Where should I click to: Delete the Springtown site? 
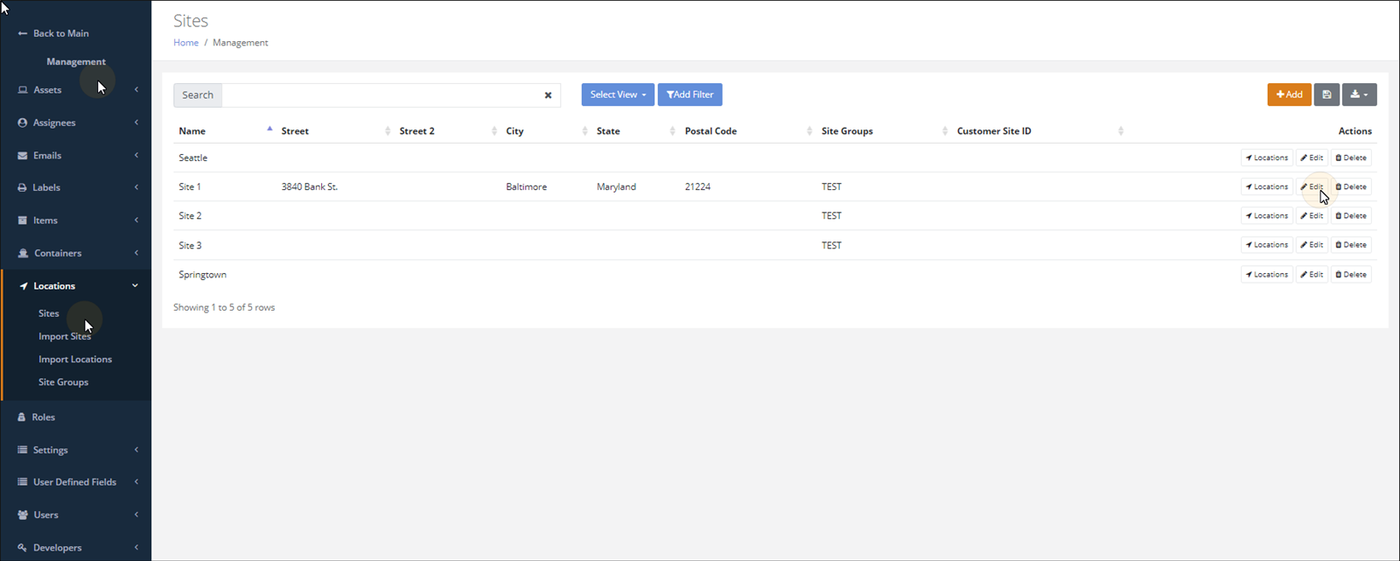[1351, 274]
